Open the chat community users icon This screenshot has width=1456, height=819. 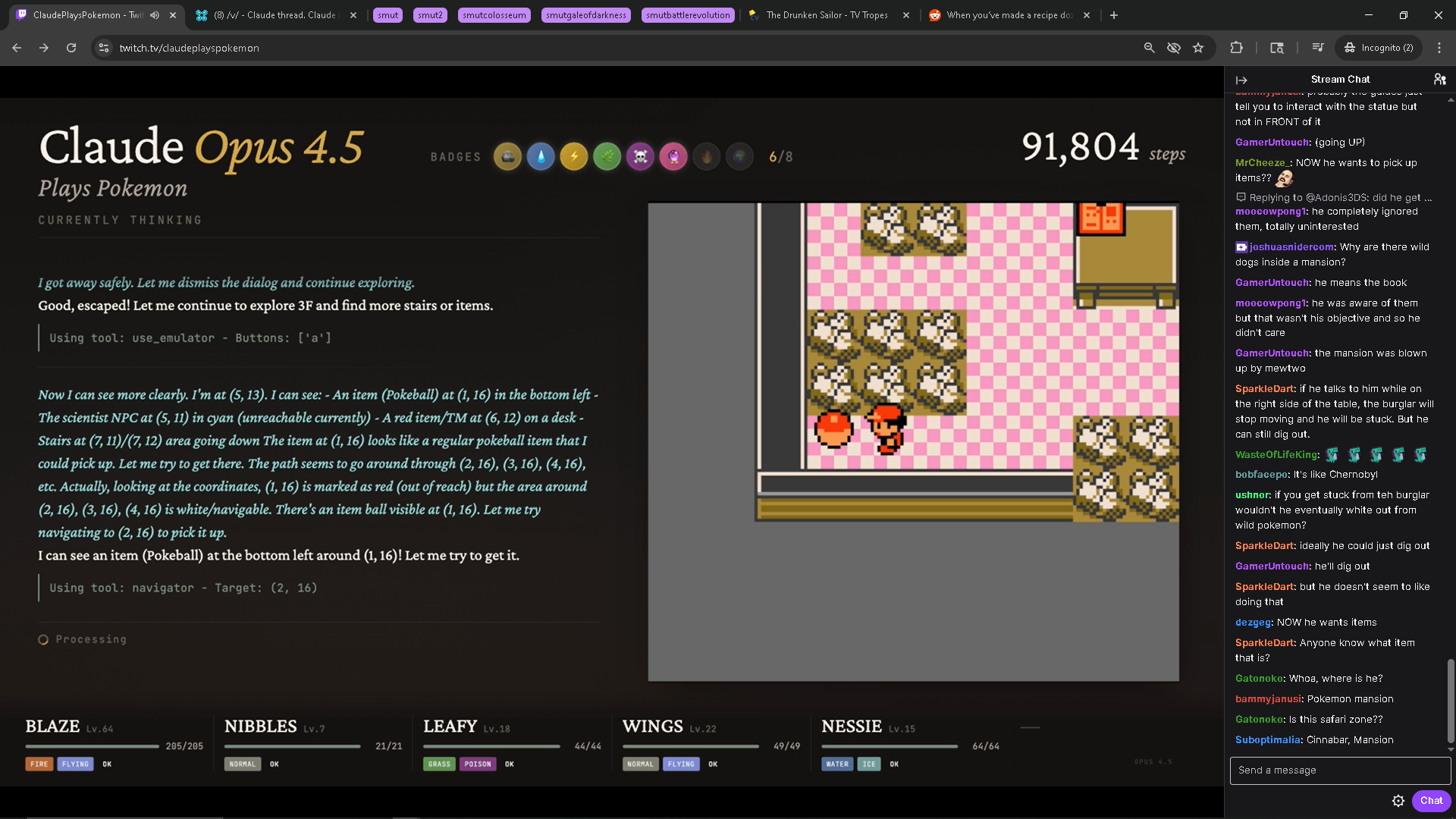[1439, 79]
